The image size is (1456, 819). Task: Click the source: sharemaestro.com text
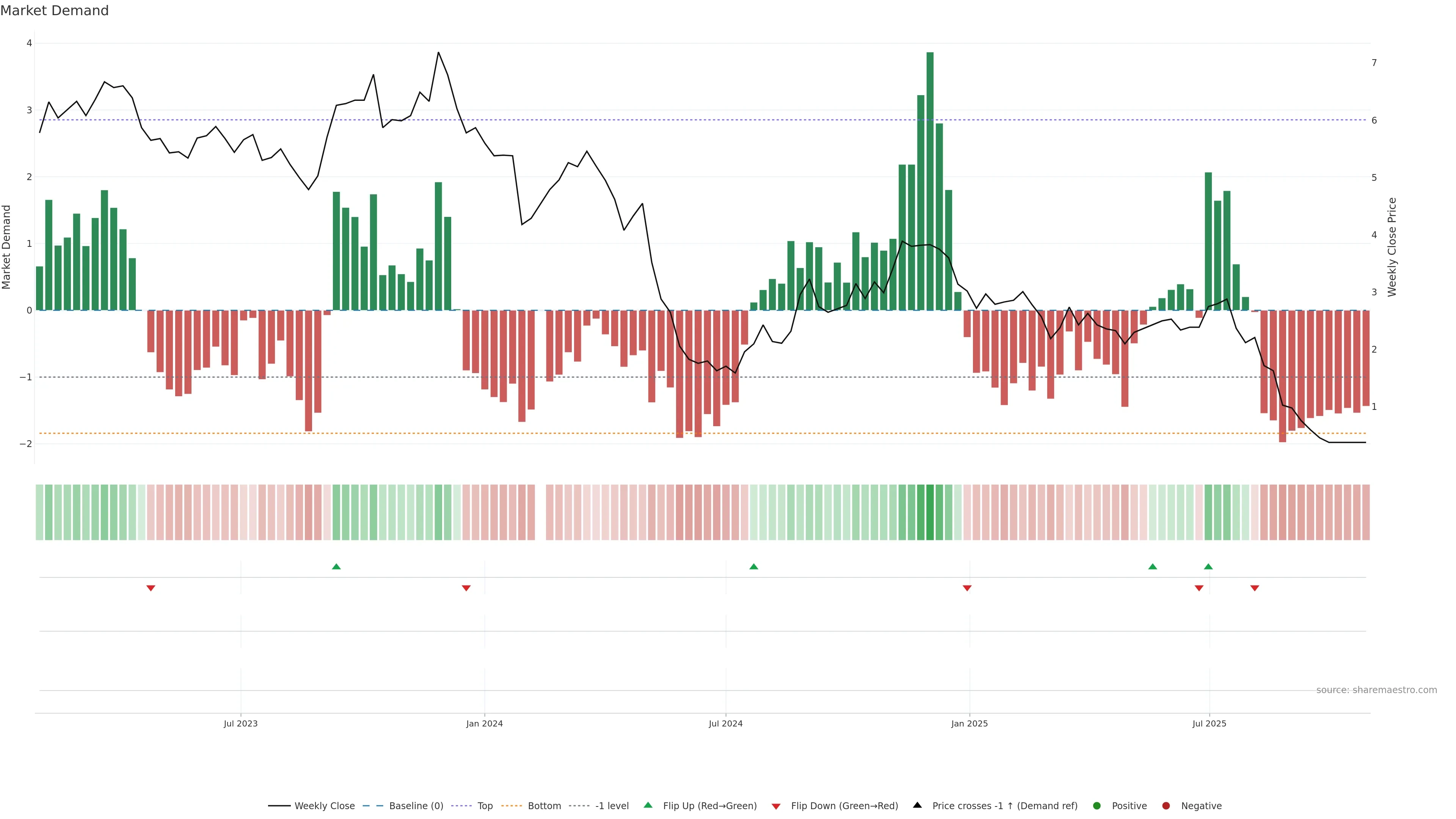pyautogui.click(x=1376, y=690)
